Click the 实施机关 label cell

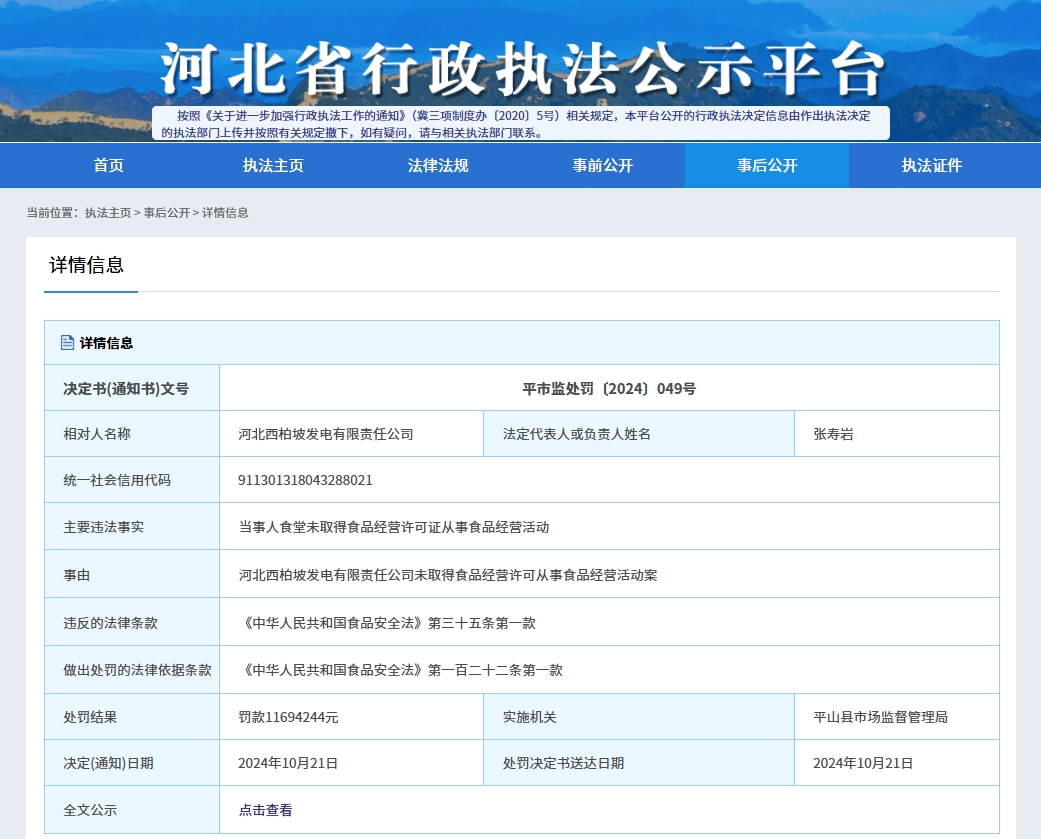pos(639,717)
